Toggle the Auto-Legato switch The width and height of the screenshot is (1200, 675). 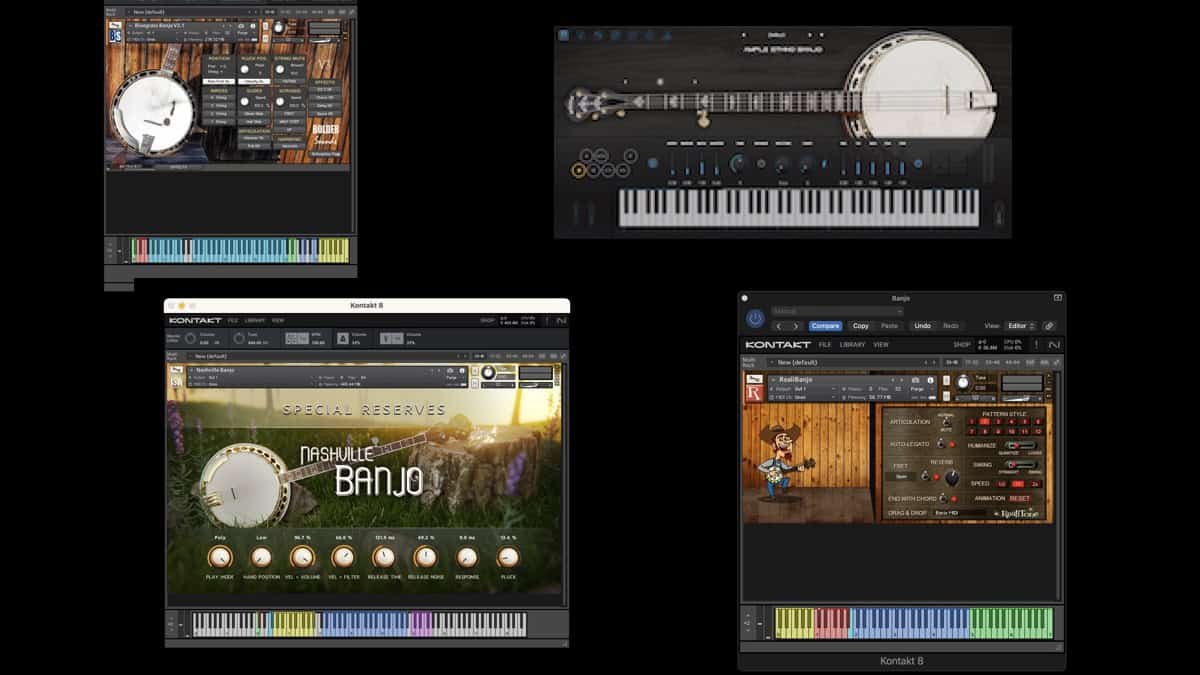[x=941, y=444]
